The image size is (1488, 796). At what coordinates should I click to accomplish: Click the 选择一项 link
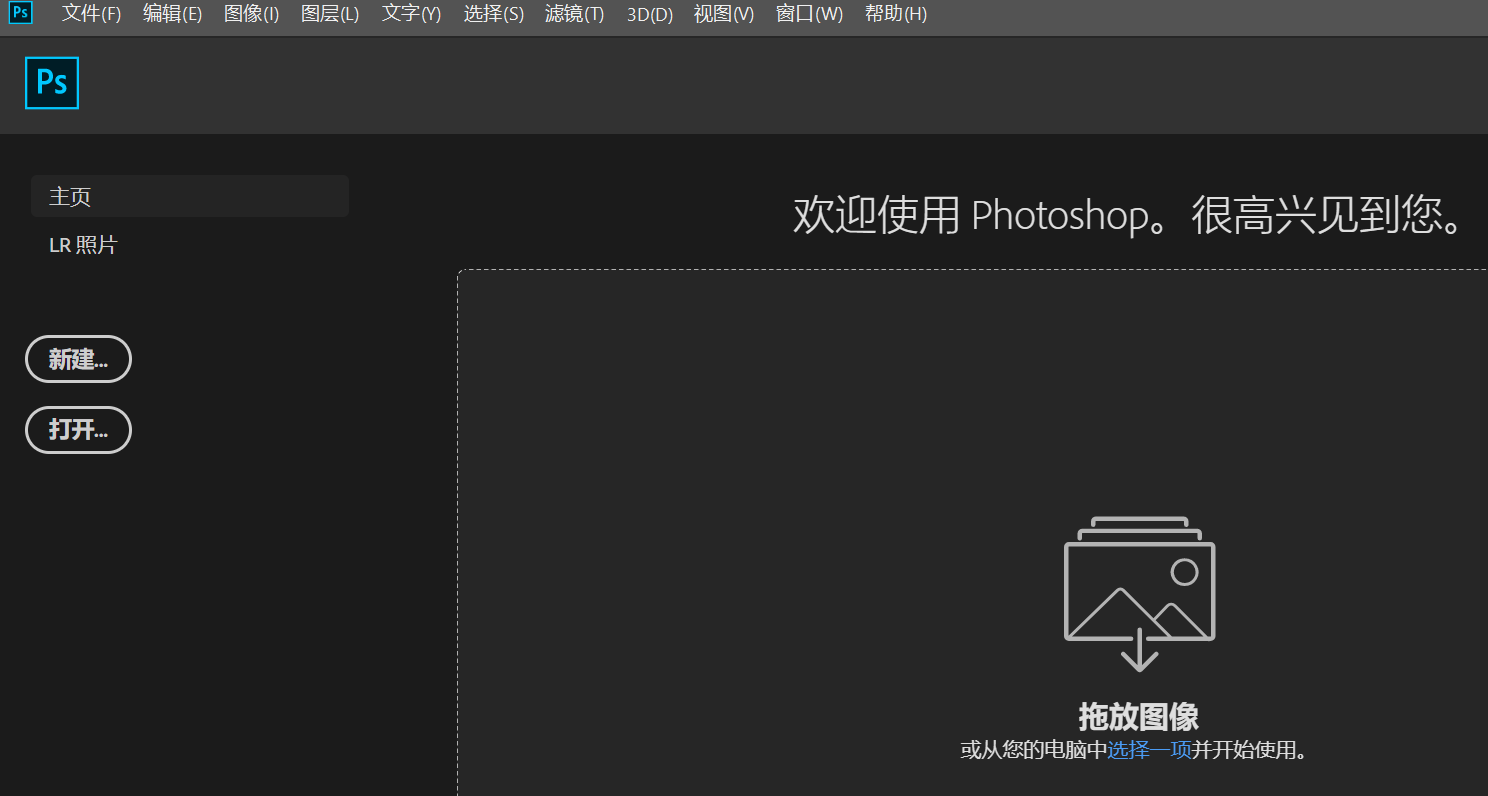1149,749
